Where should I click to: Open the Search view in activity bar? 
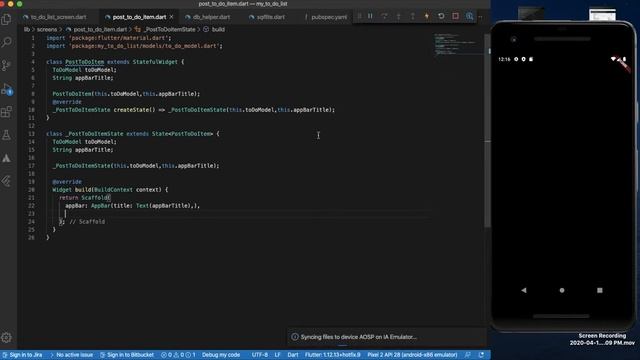[7, 42]
